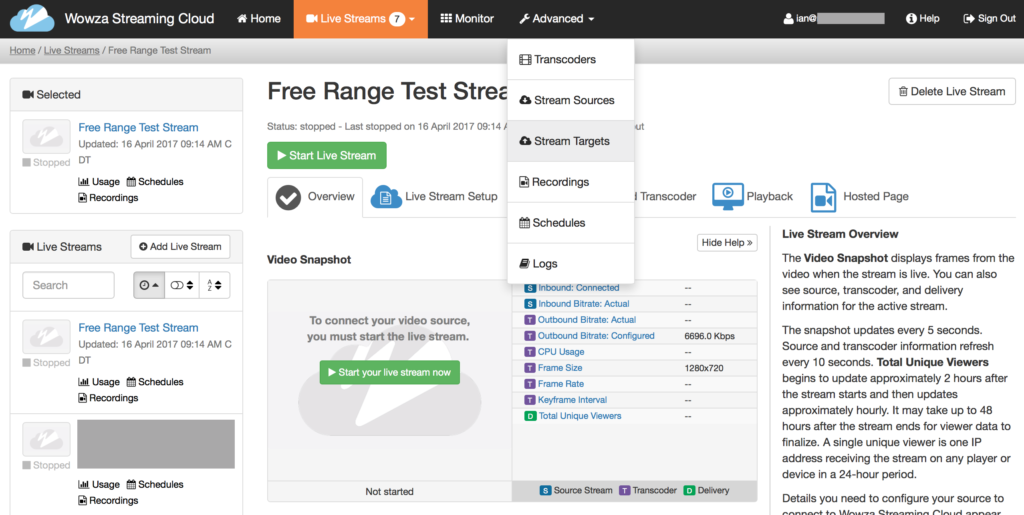This screenshot has height=515, width=1024.
Task: Click first thumbnail in Live Streams list
Action: 46,337
